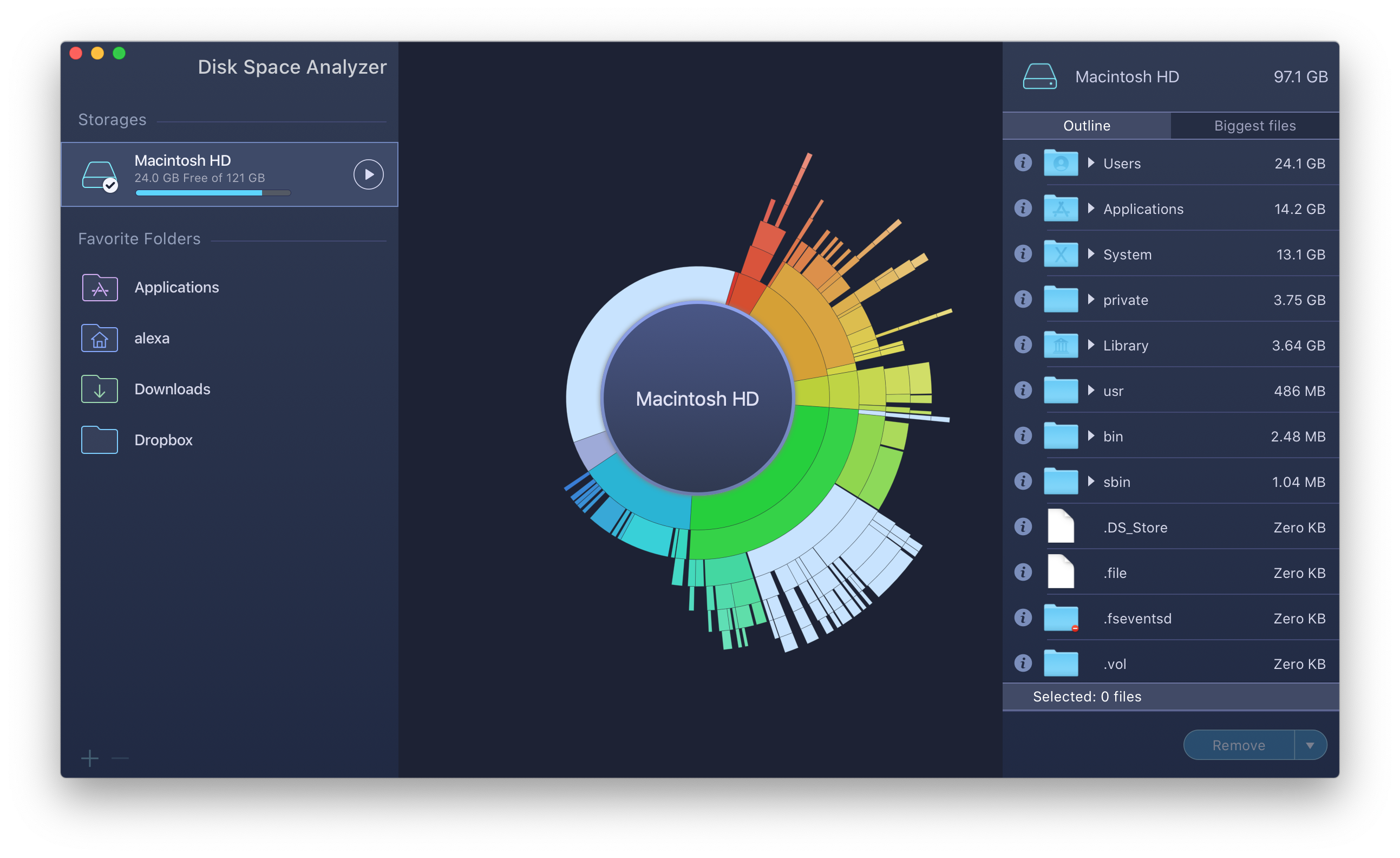Screen dimensions: 1400x858
Task: Click the add storage plus button
Action: point(89,758)
